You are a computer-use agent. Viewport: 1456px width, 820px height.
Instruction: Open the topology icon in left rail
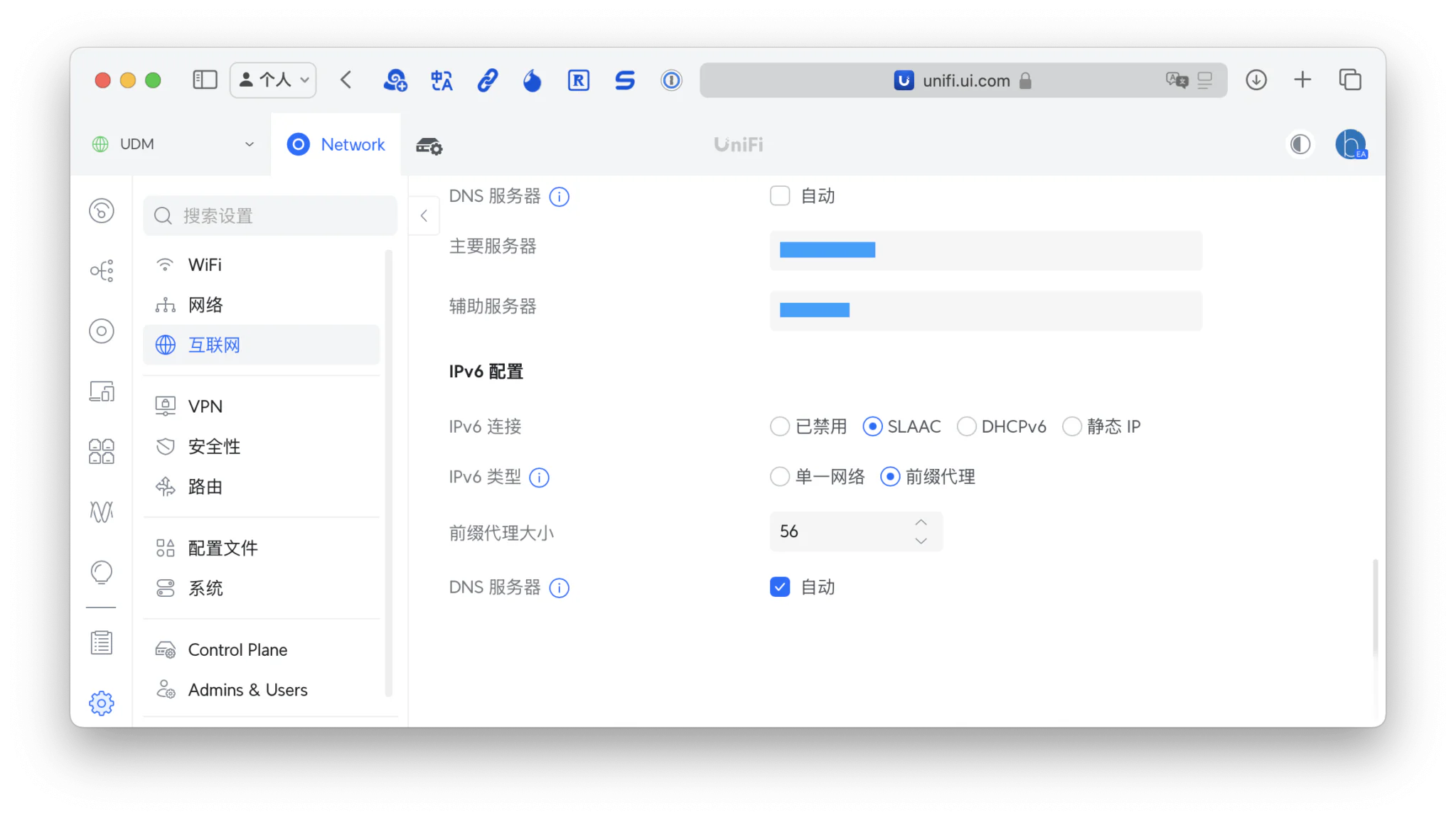(102, 271)
